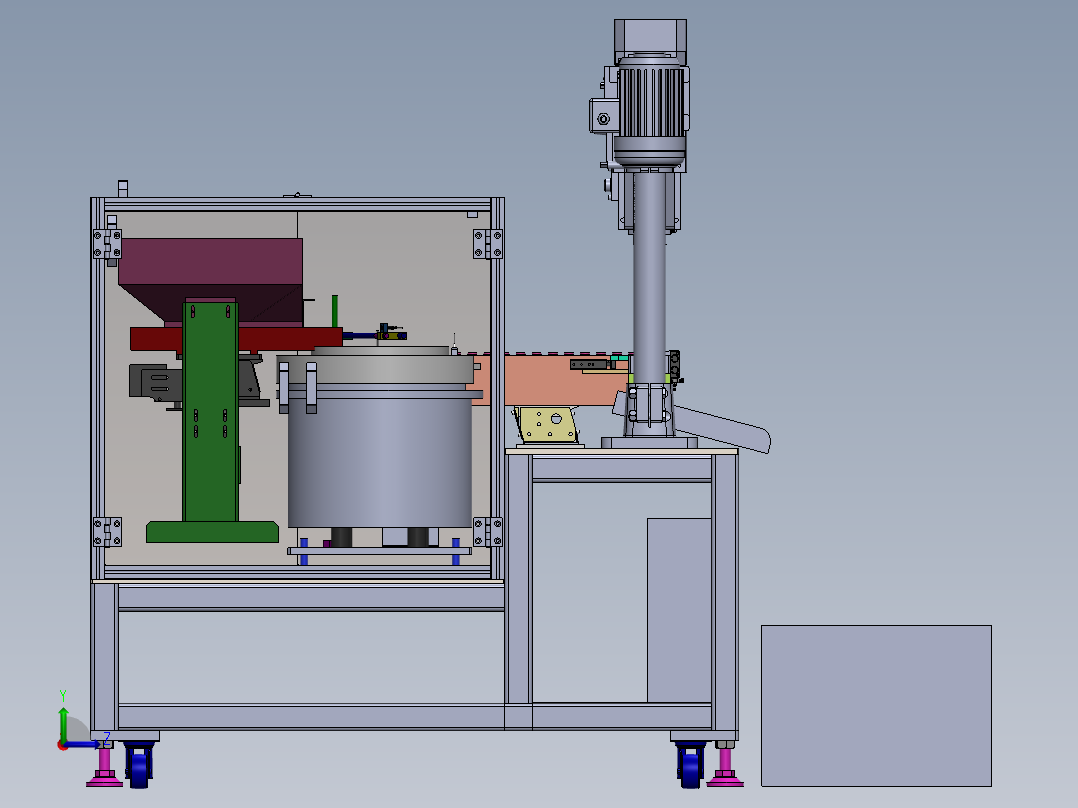Select the thin green vertical rod near hopper
Screen dimensions: 1078x808
[x=335, y=312]
